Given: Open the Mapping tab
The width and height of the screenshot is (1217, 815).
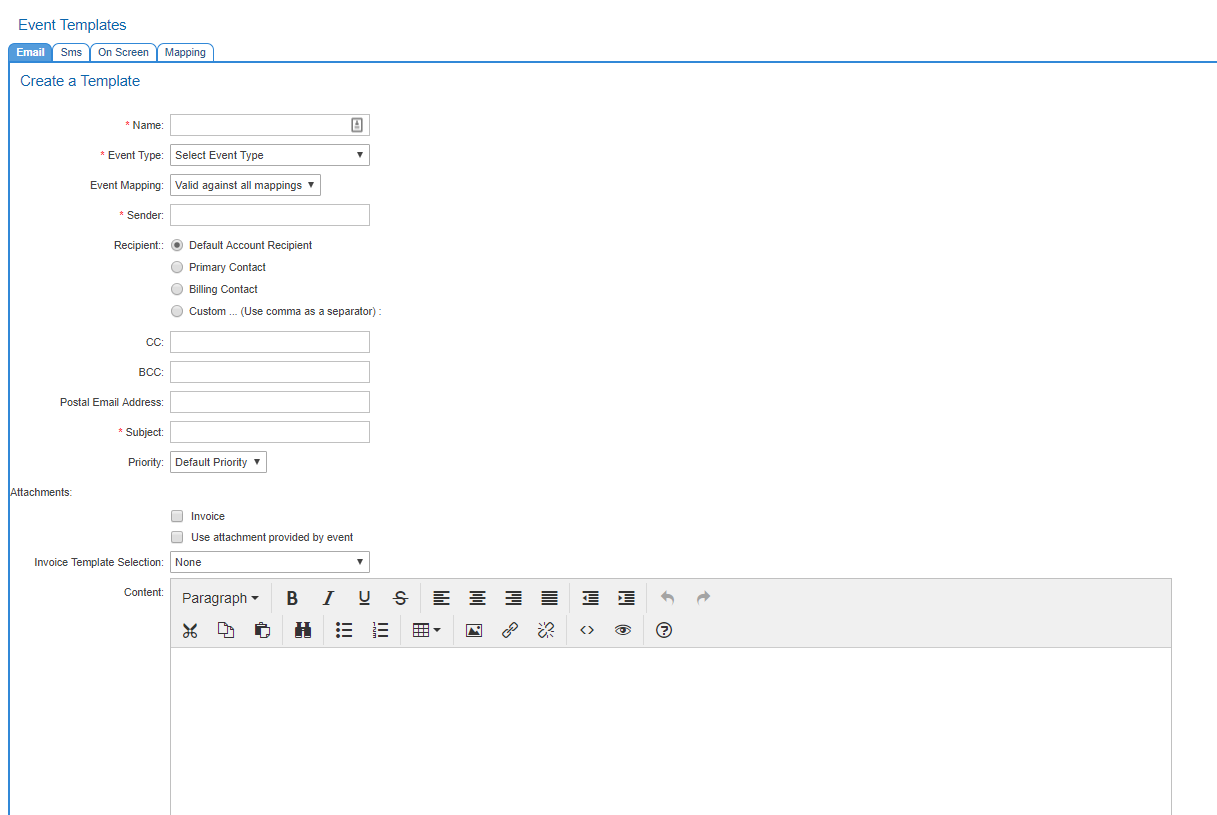Looking at the screenshot, I should coord(185,52).
